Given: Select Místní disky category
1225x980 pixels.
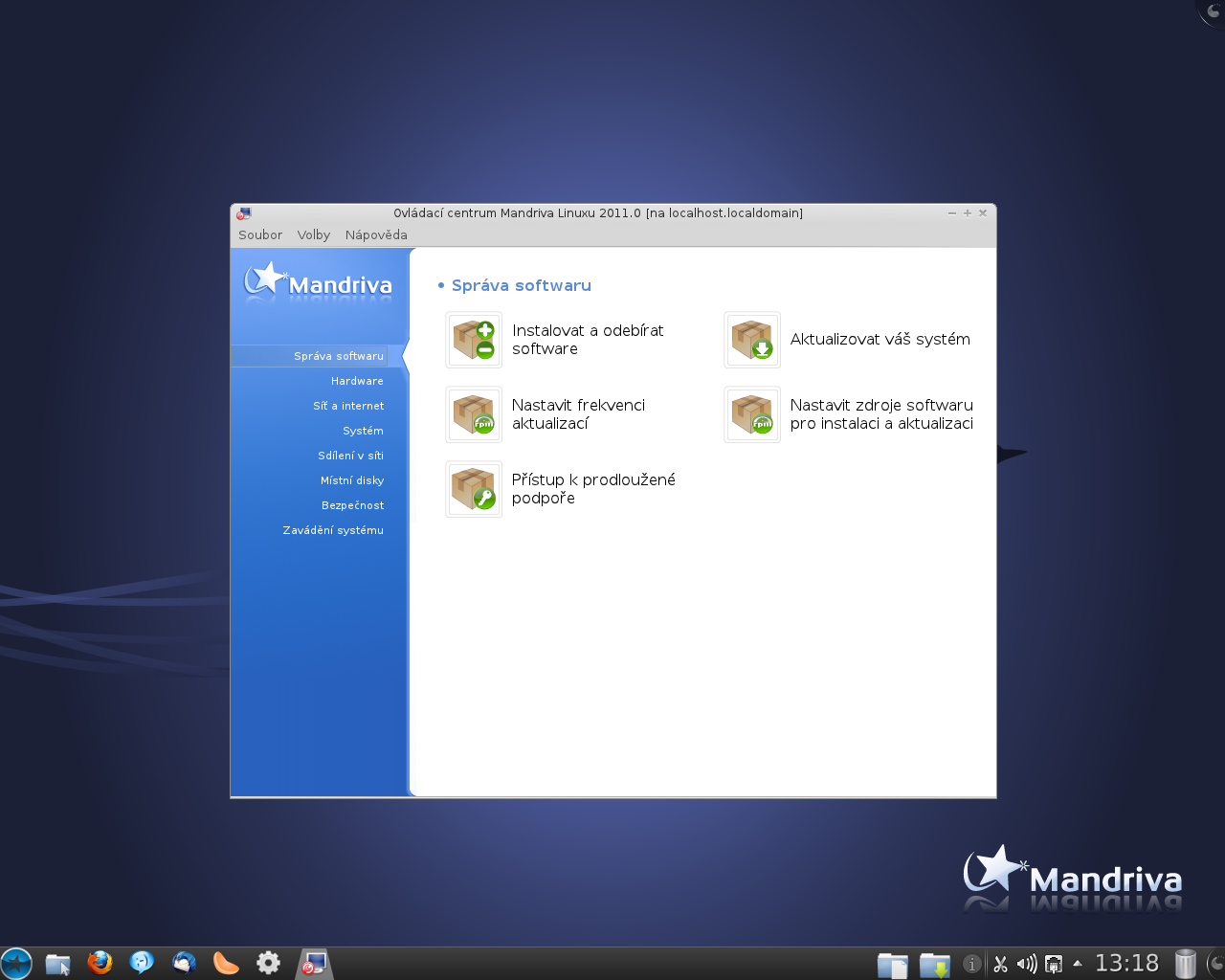Looking at the screenshot, I should [x=352, y=480].
